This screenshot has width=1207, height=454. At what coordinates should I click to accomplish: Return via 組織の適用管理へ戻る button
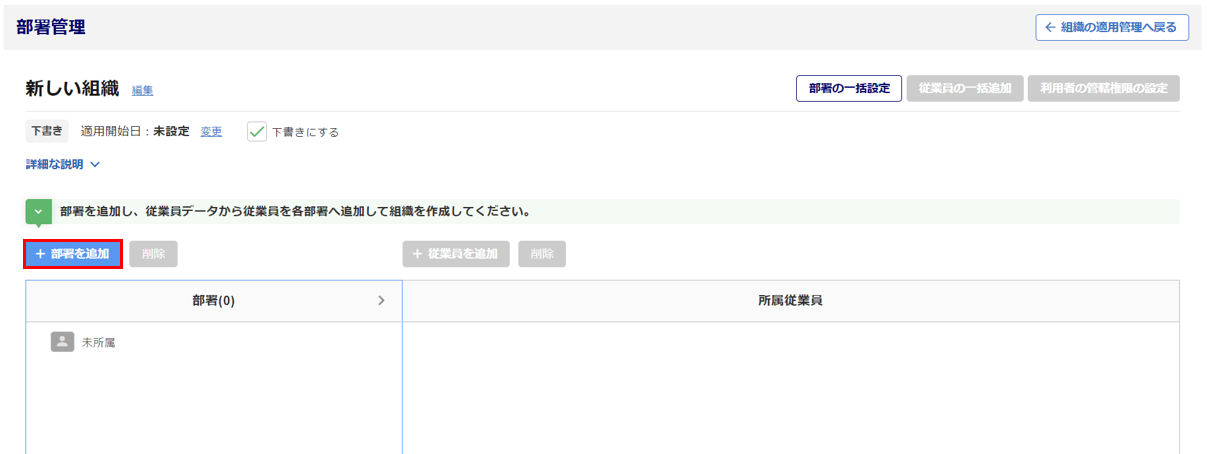click(1112, 27)
